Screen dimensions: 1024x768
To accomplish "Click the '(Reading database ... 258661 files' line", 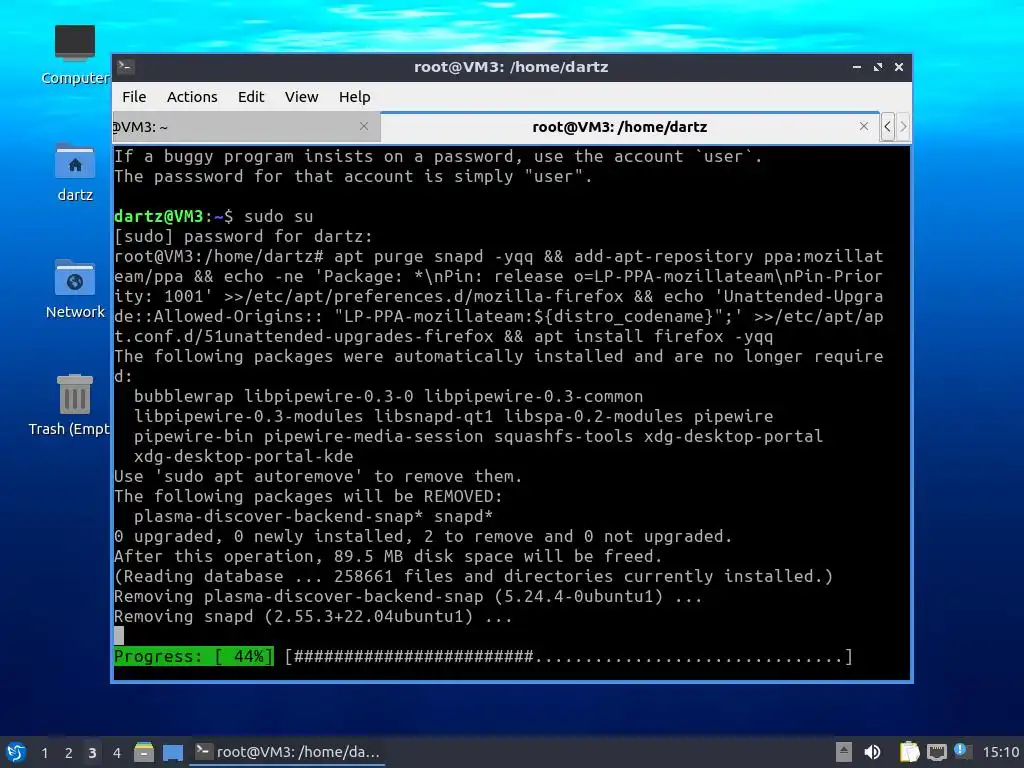I will coord(473,576).
